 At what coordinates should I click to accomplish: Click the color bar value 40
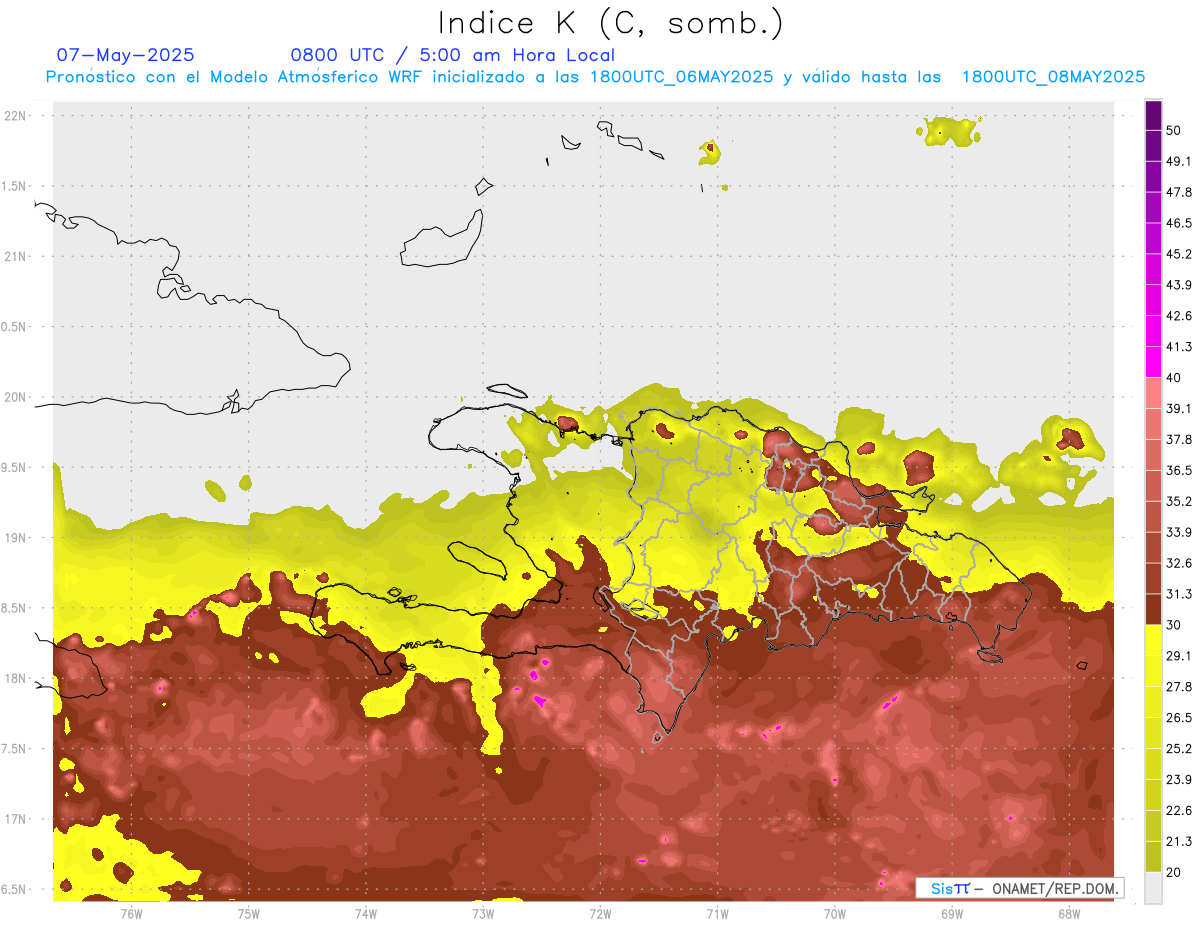point(1174,378)
